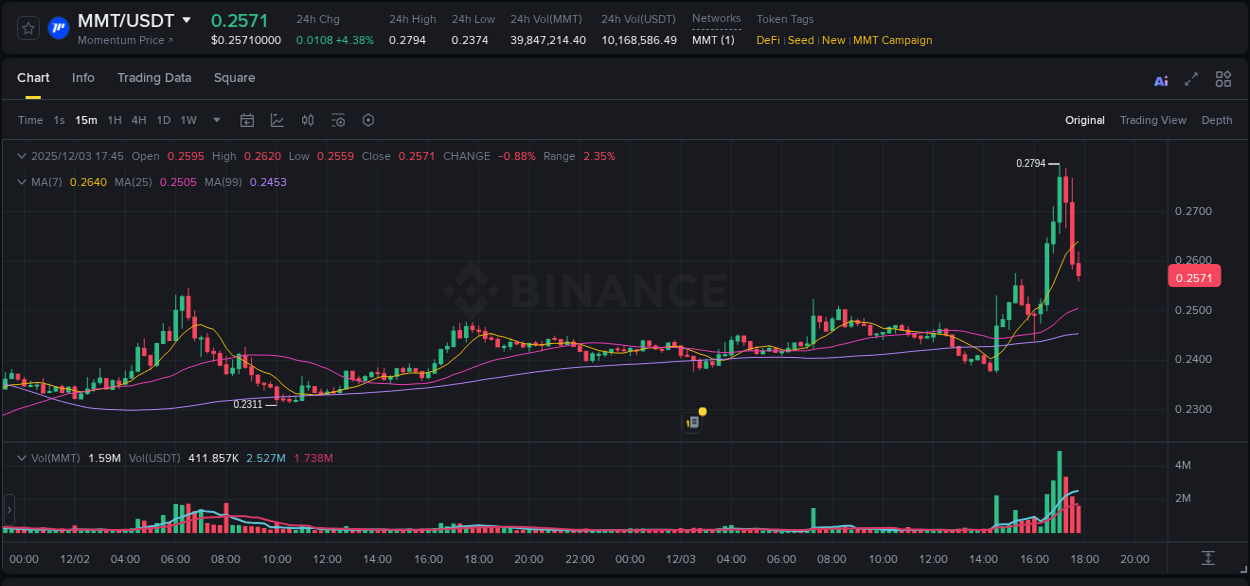Open the indicator settings icon on the toolbar
Image resolution: width=1250 pixels, height=586 pixels.
337,120
